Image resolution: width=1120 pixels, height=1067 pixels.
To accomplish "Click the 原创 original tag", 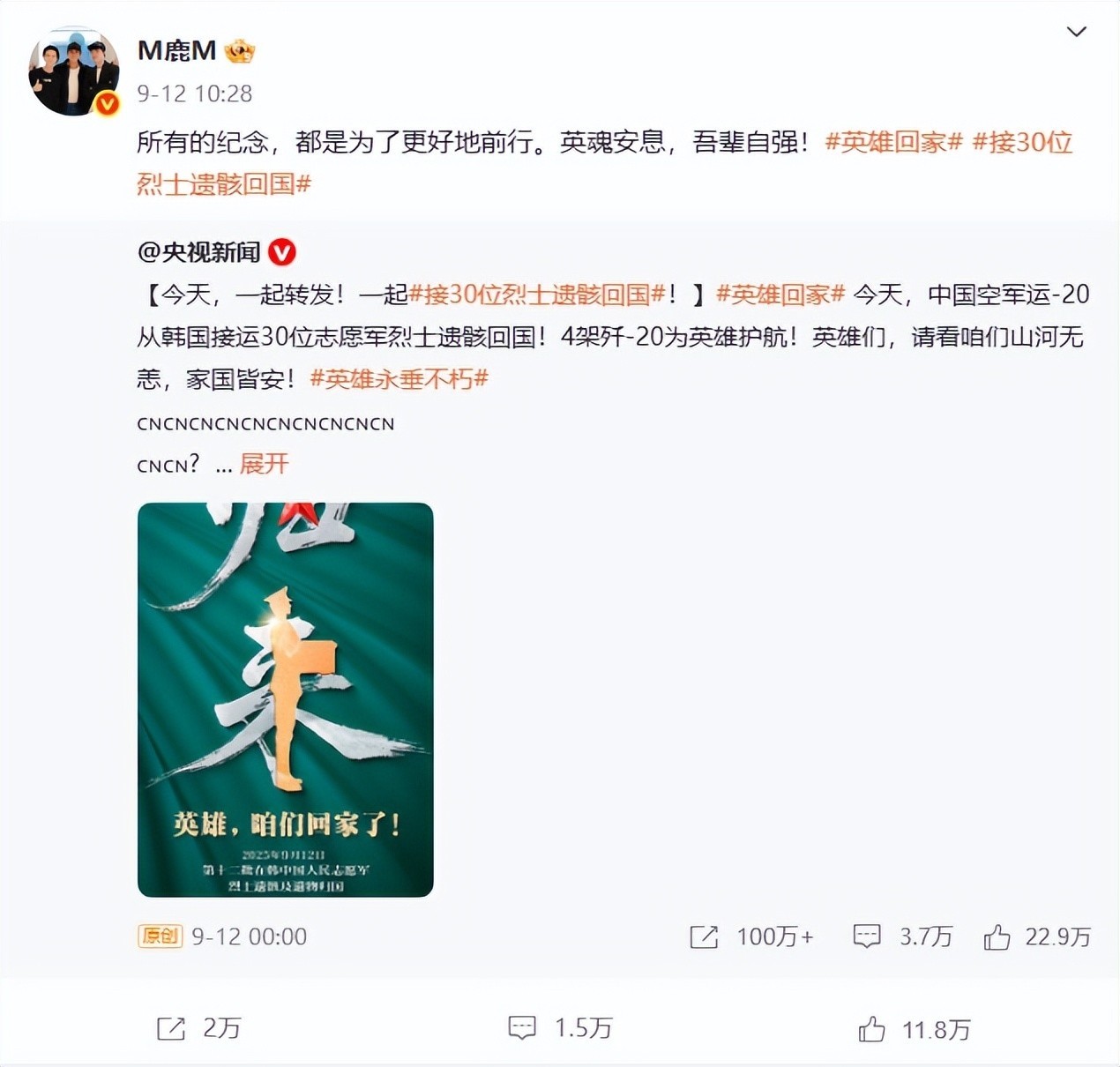I will [x=160, y=936].
